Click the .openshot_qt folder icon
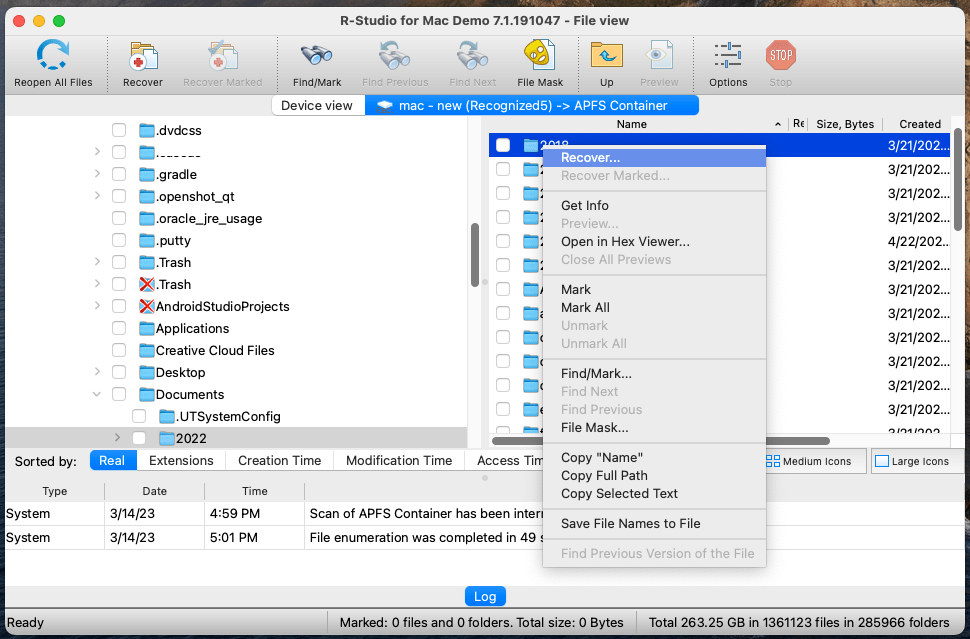The height and width of the screenshot is (639, 970). coord(147,197)
